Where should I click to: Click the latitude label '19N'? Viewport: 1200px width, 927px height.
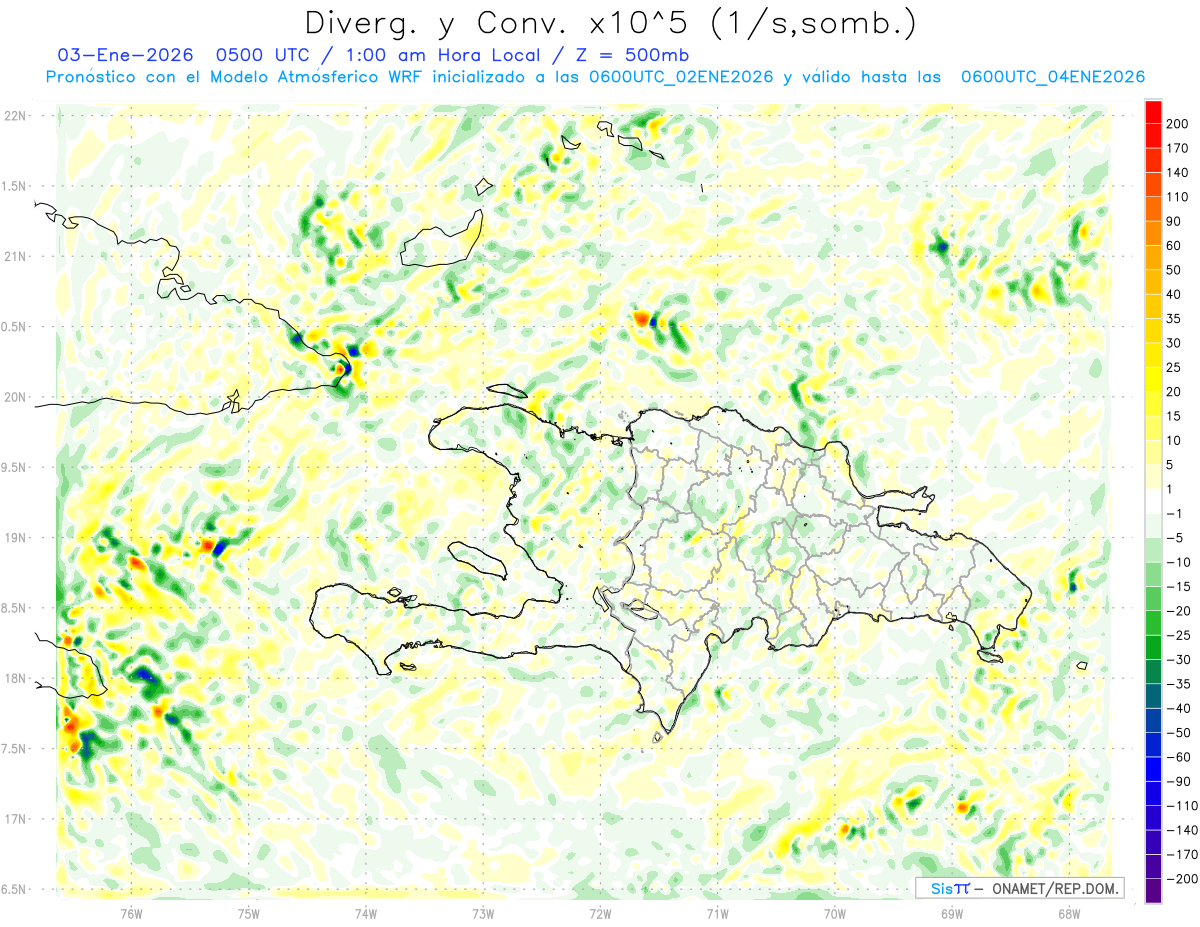(15, 538)
